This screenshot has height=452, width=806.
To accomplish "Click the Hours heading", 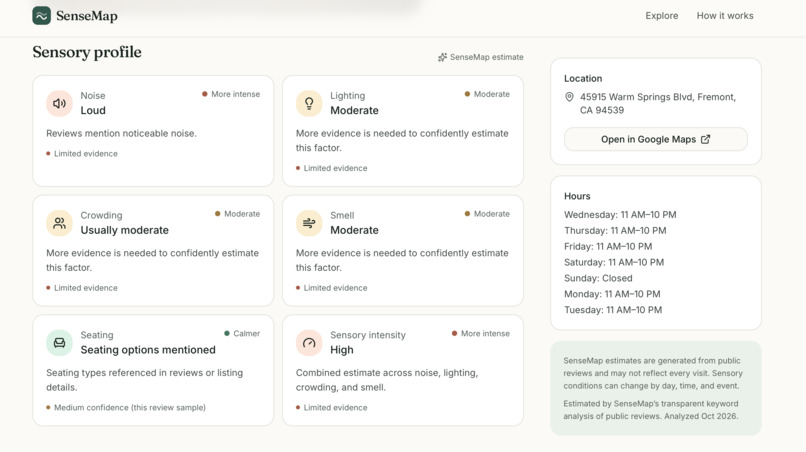I will click(x=577, y=196).
